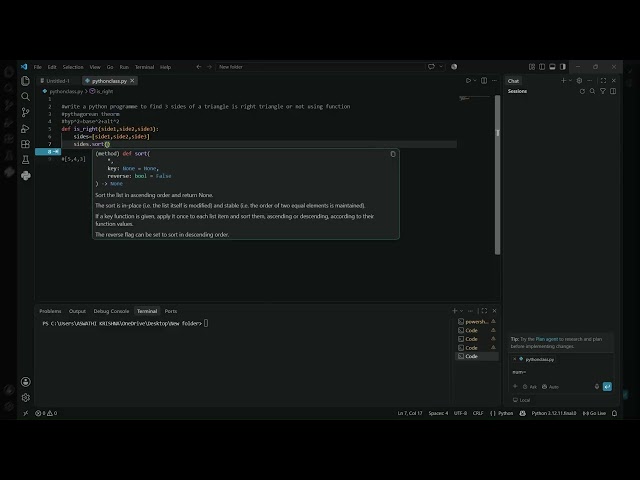Open the Search view in the activity bar
This screenshot has height=480, width=640.
click(25, 97)
